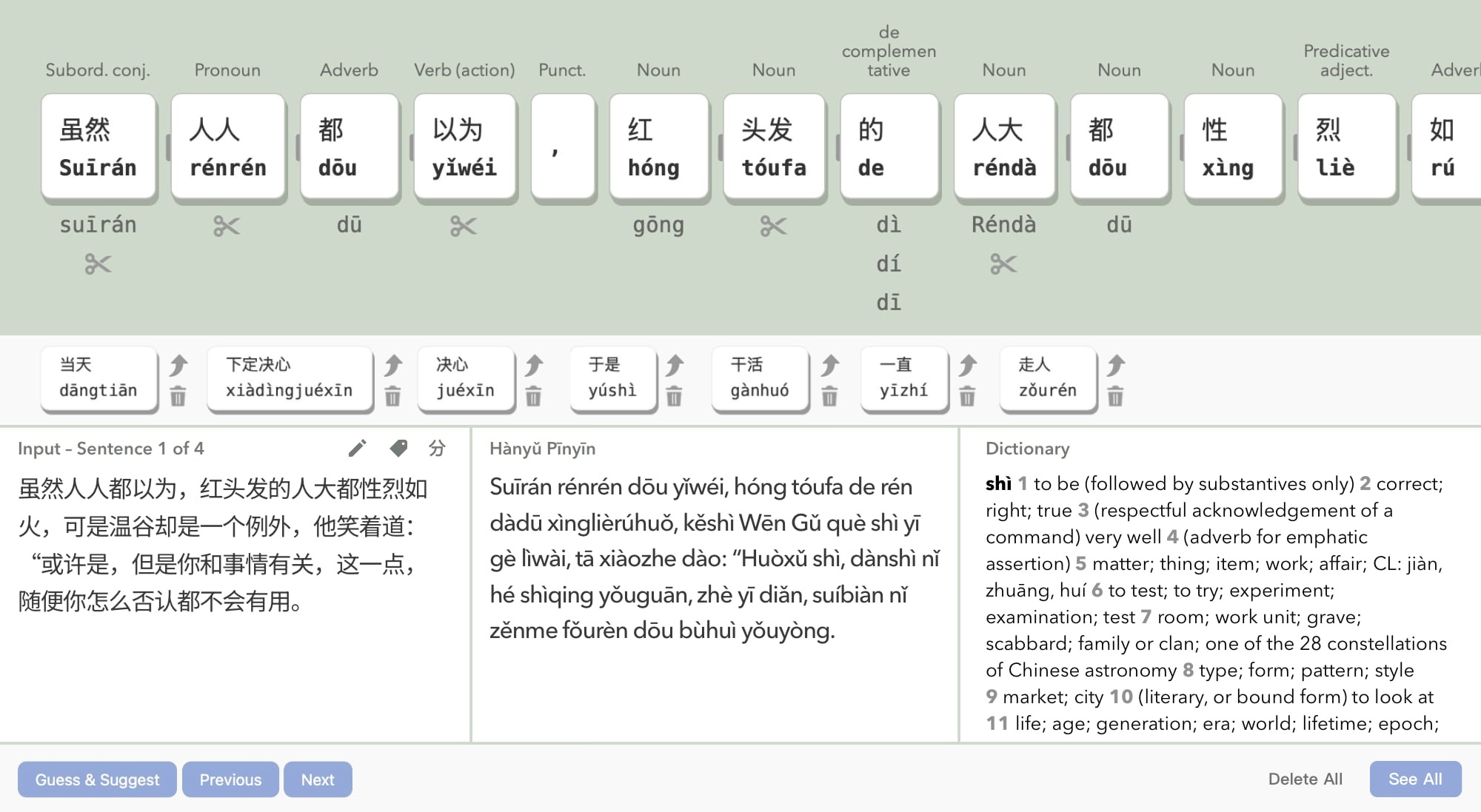Click the 当天 dāngtiān suggestion card
This screenshot has width=1481, height=812.
[x=99, y=378]
